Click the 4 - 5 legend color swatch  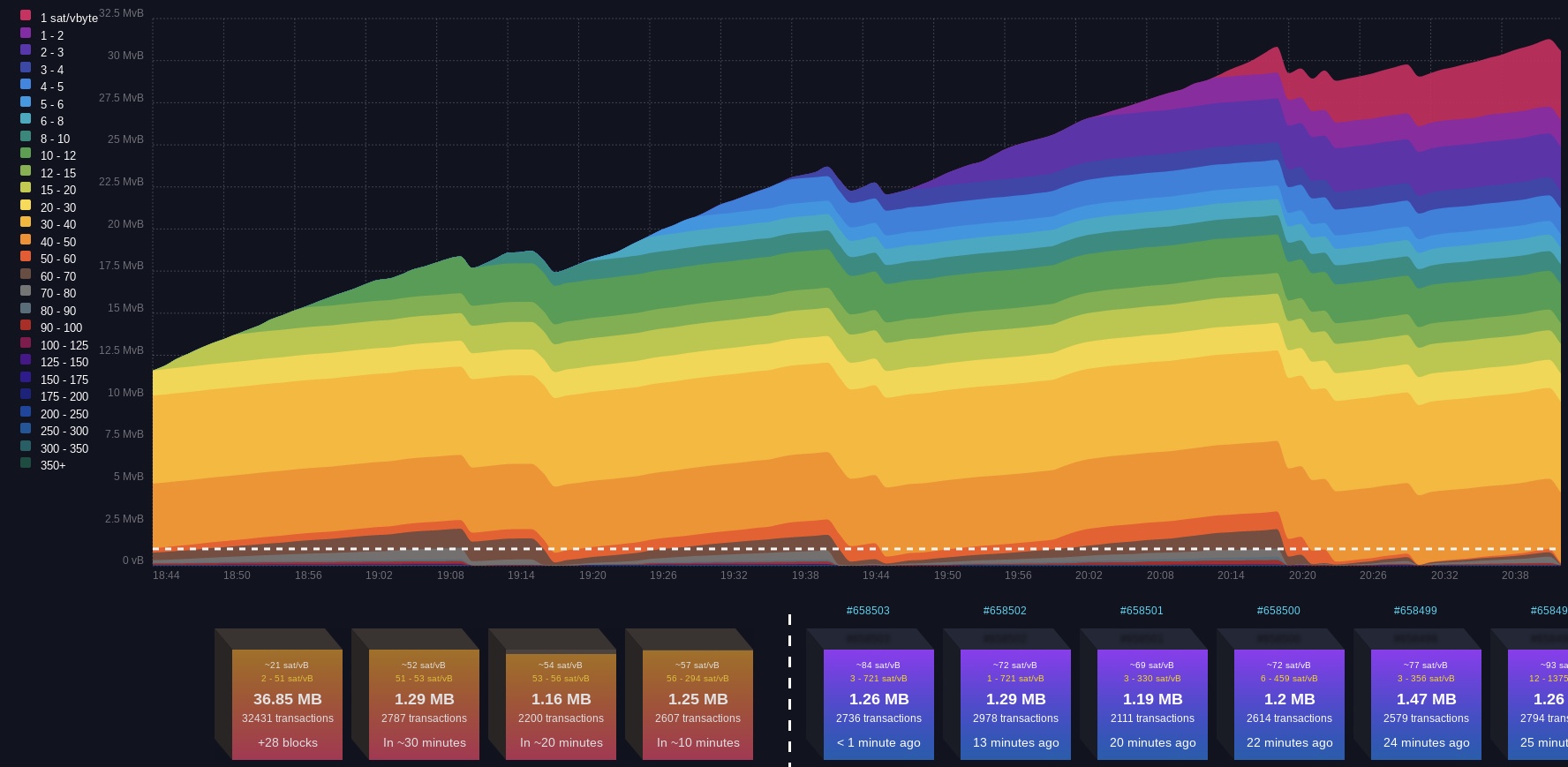coord(26,85)
